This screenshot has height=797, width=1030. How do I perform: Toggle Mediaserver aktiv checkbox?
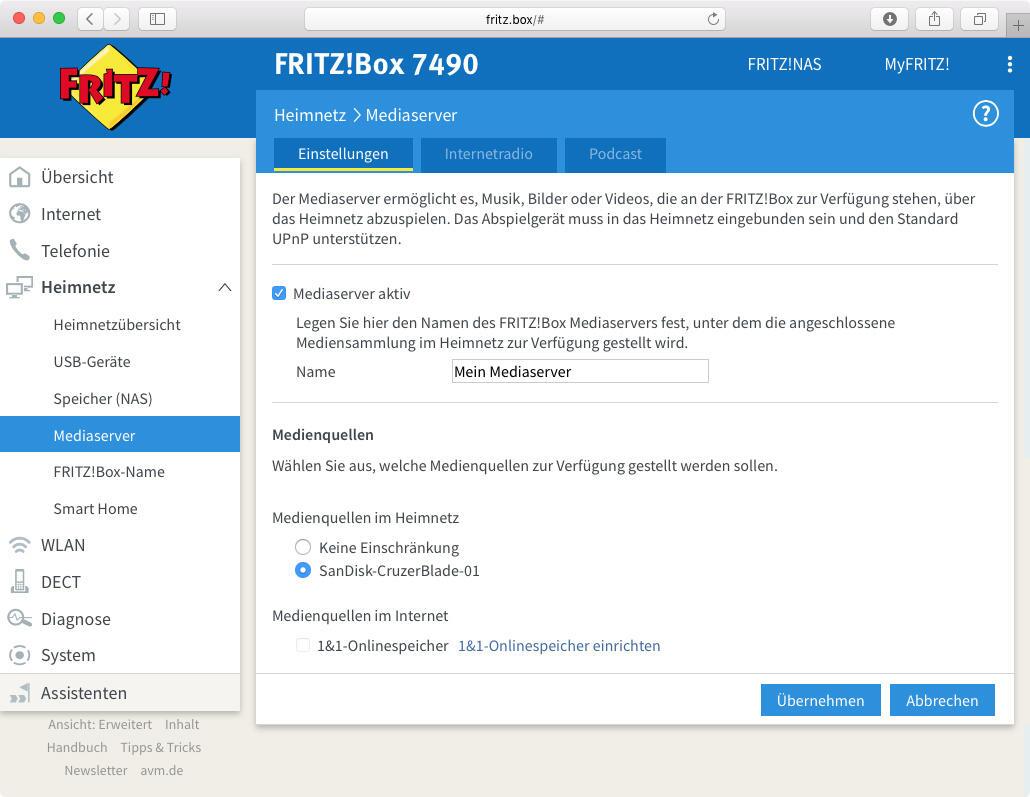coord(279,293)
